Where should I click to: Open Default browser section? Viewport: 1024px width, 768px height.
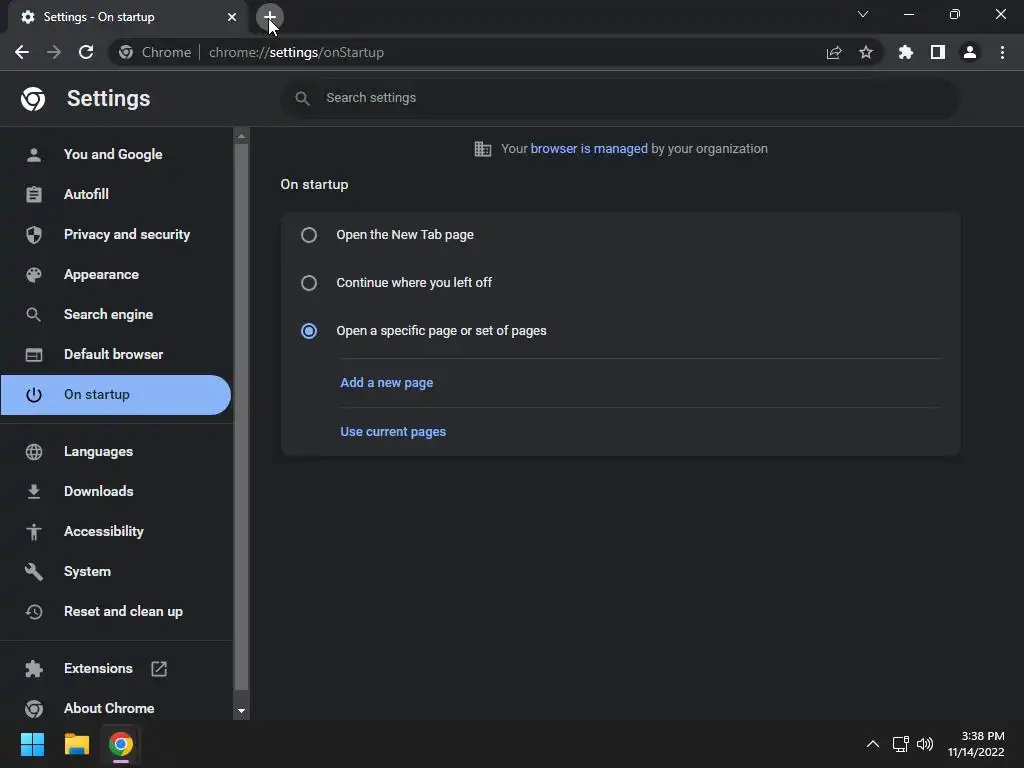coord(116,355)
